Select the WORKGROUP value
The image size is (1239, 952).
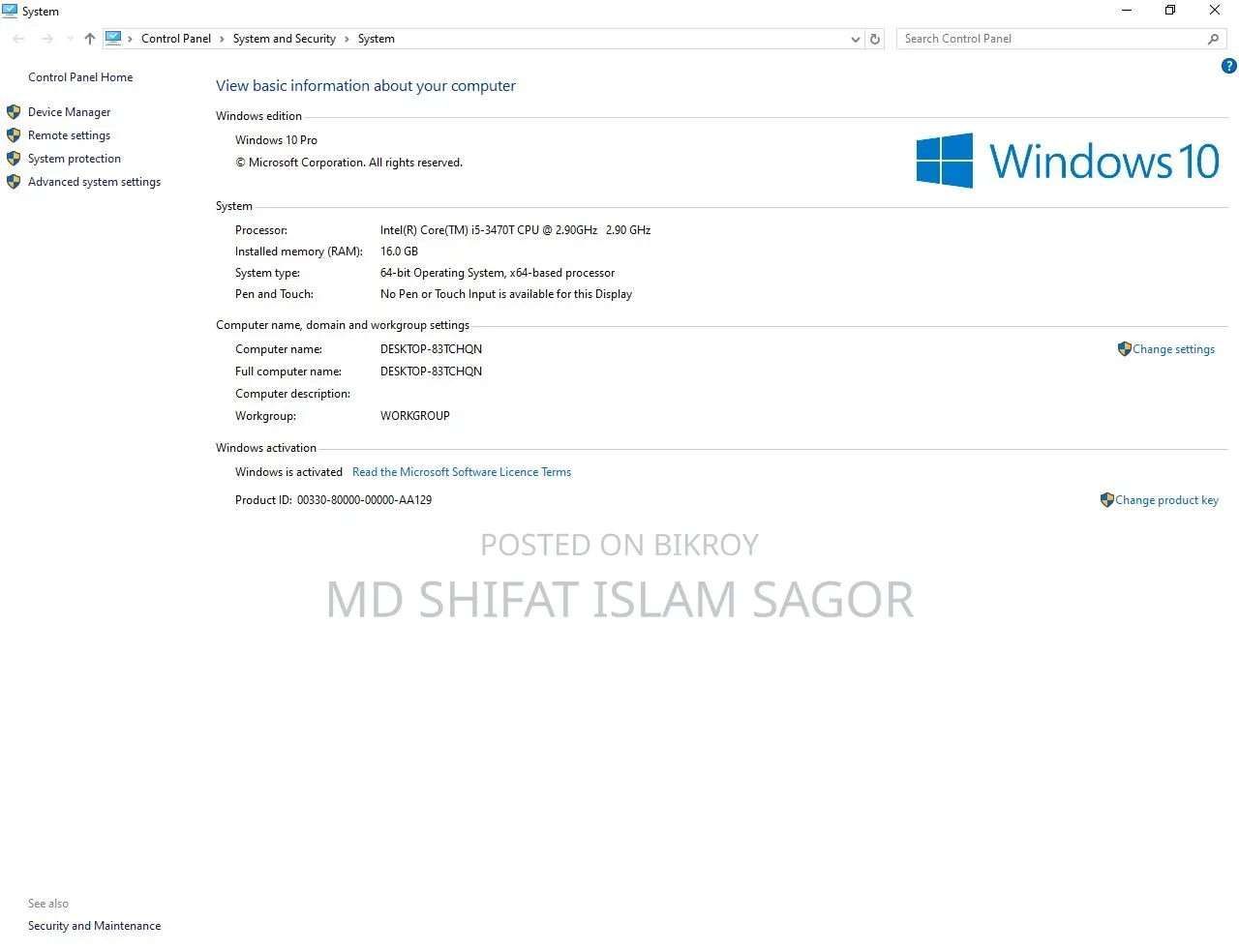[x=415, y=416]
